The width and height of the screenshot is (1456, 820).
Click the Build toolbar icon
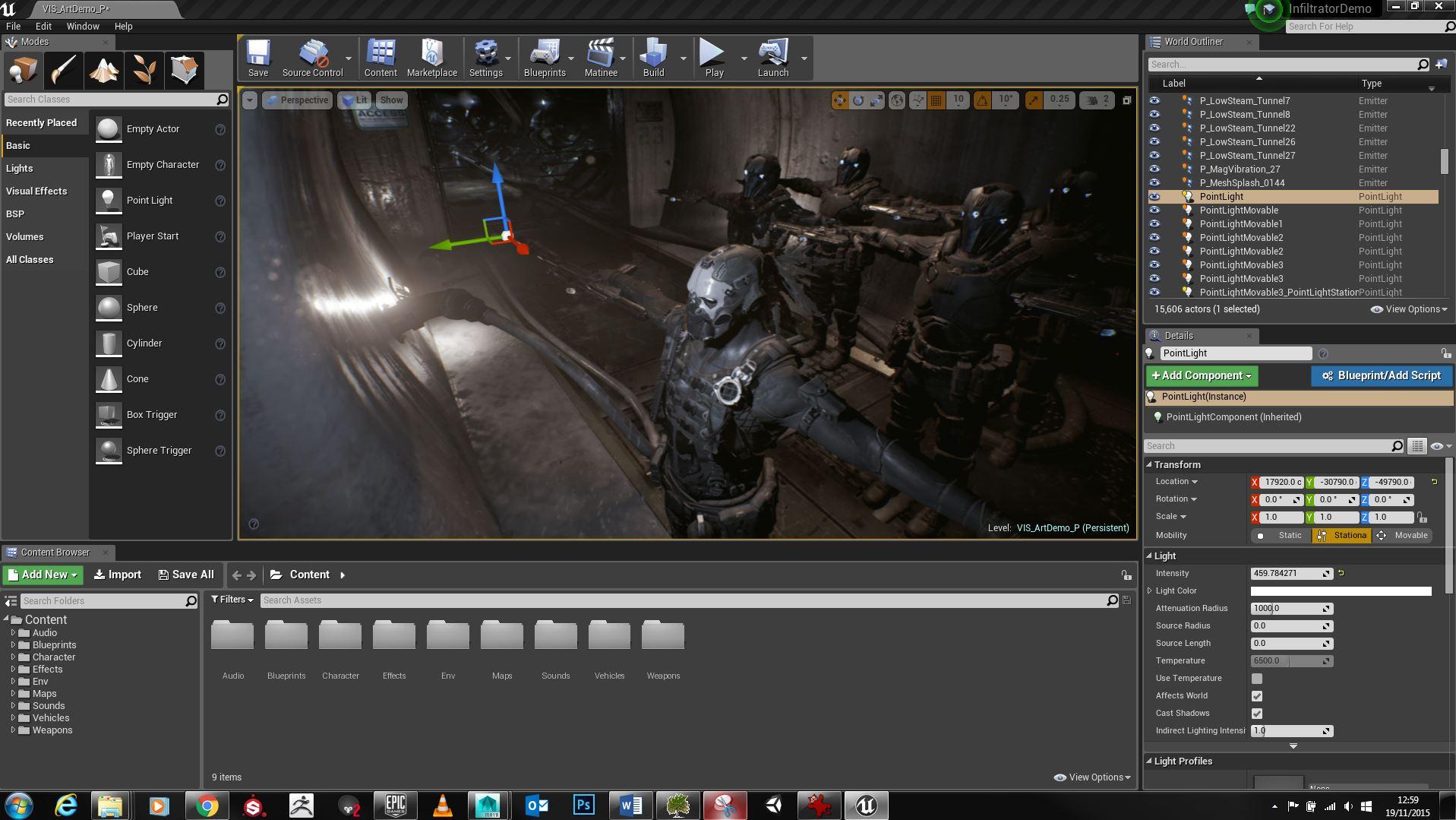pyautogui.click(x=653, y=59)
